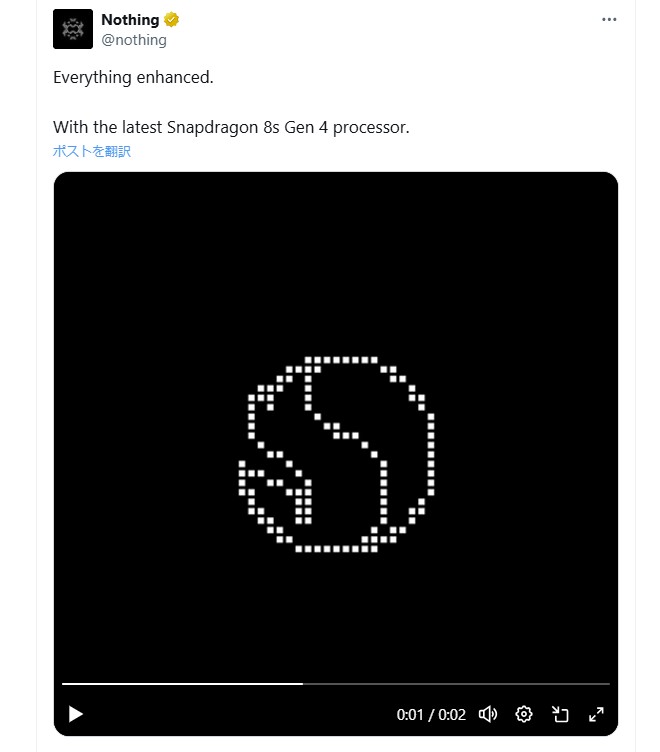Click the Snapdragon 8s Gen 4 text line
Viewport: 660px width, 752px height.
tap(231, 127)
